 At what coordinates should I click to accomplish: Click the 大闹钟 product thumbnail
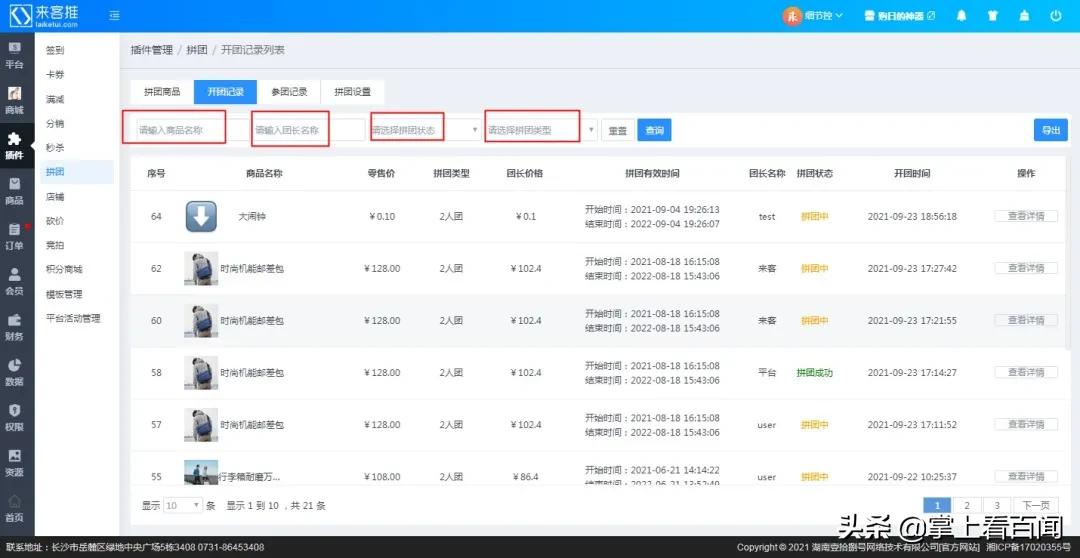click(x=201, y=216)
